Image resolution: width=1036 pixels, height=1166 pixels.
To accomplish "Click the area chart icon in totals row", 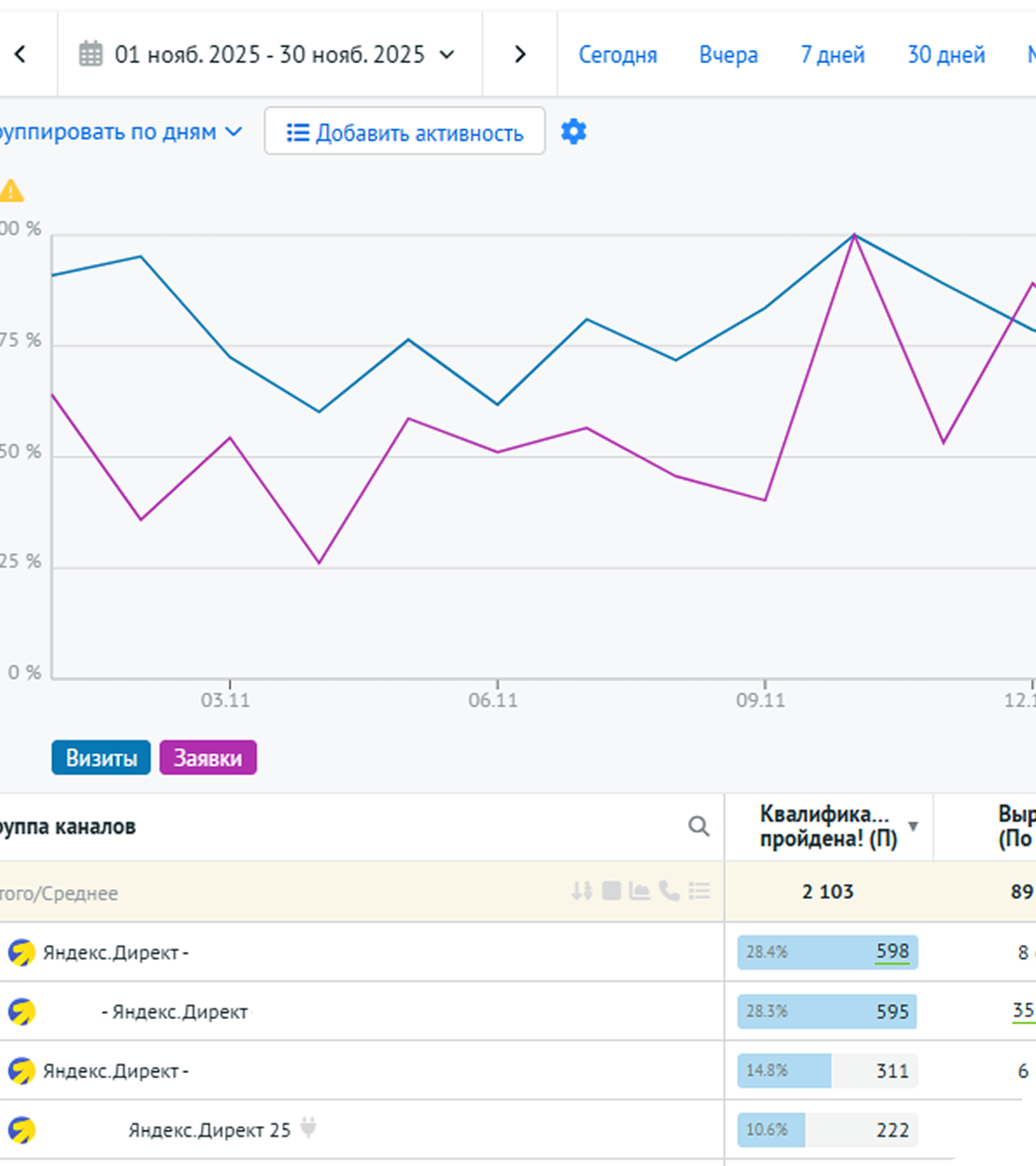I will [640, 891].
